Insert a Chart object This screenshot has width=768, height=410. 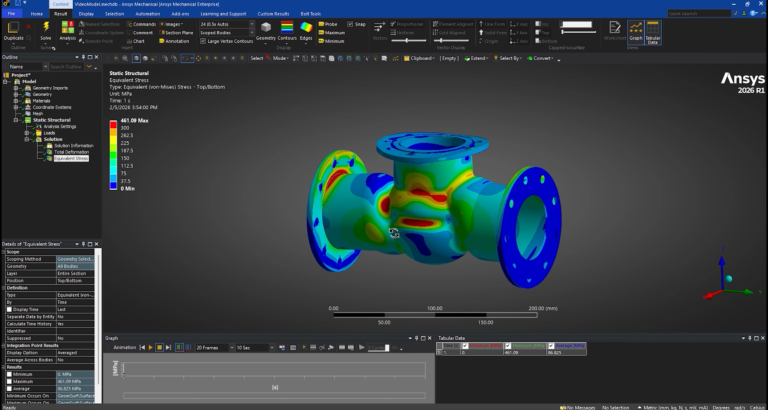tap(136, 41)
